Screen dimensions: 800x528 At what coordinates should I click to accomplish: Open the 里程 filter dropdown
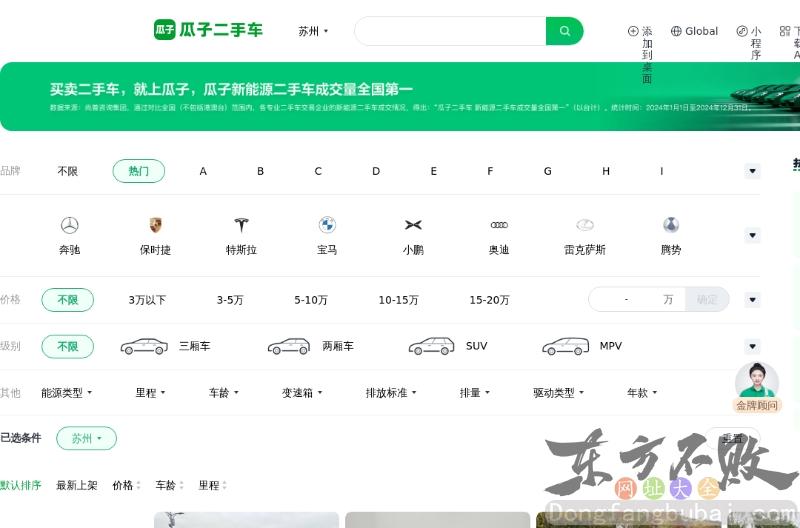pos(151,393)
